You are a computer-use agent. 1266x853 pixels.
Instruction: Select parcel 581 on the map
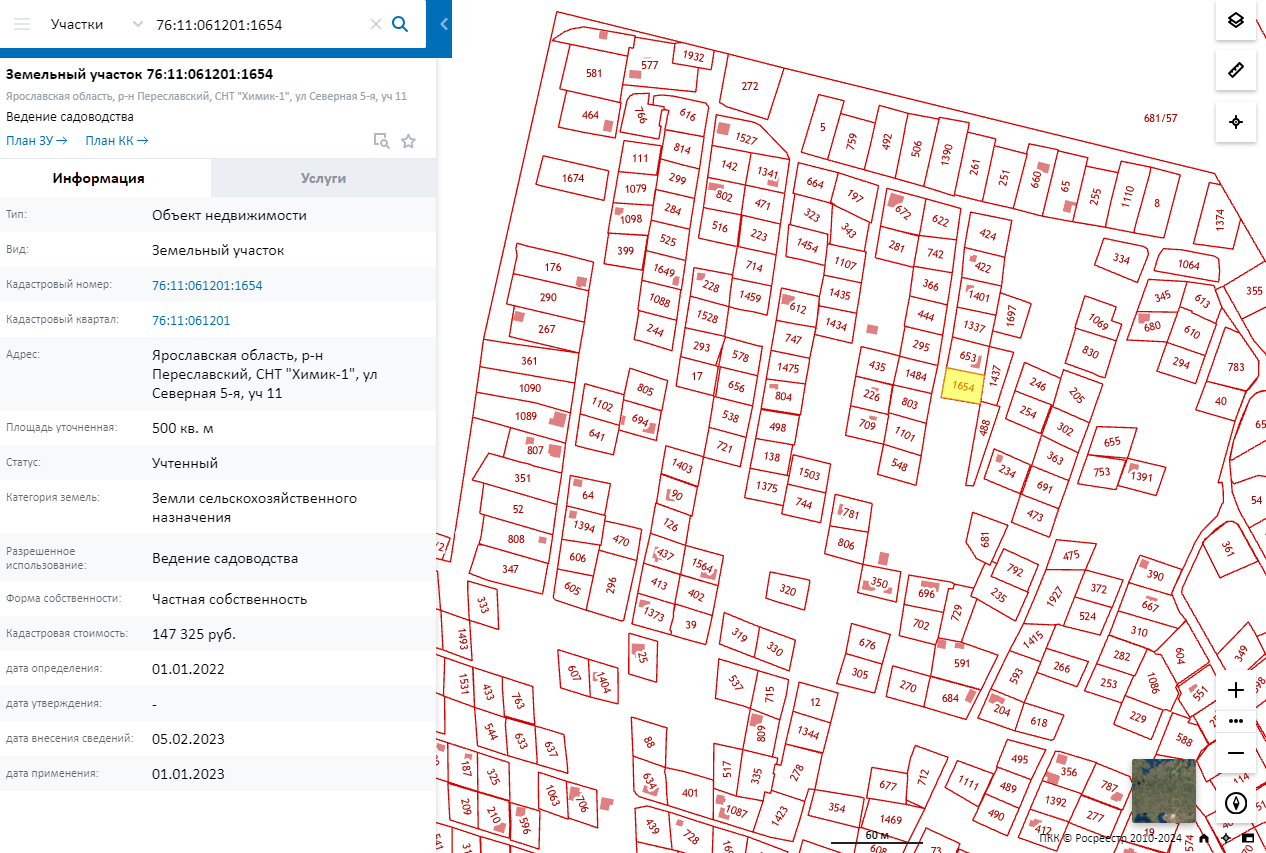[594, 73]
